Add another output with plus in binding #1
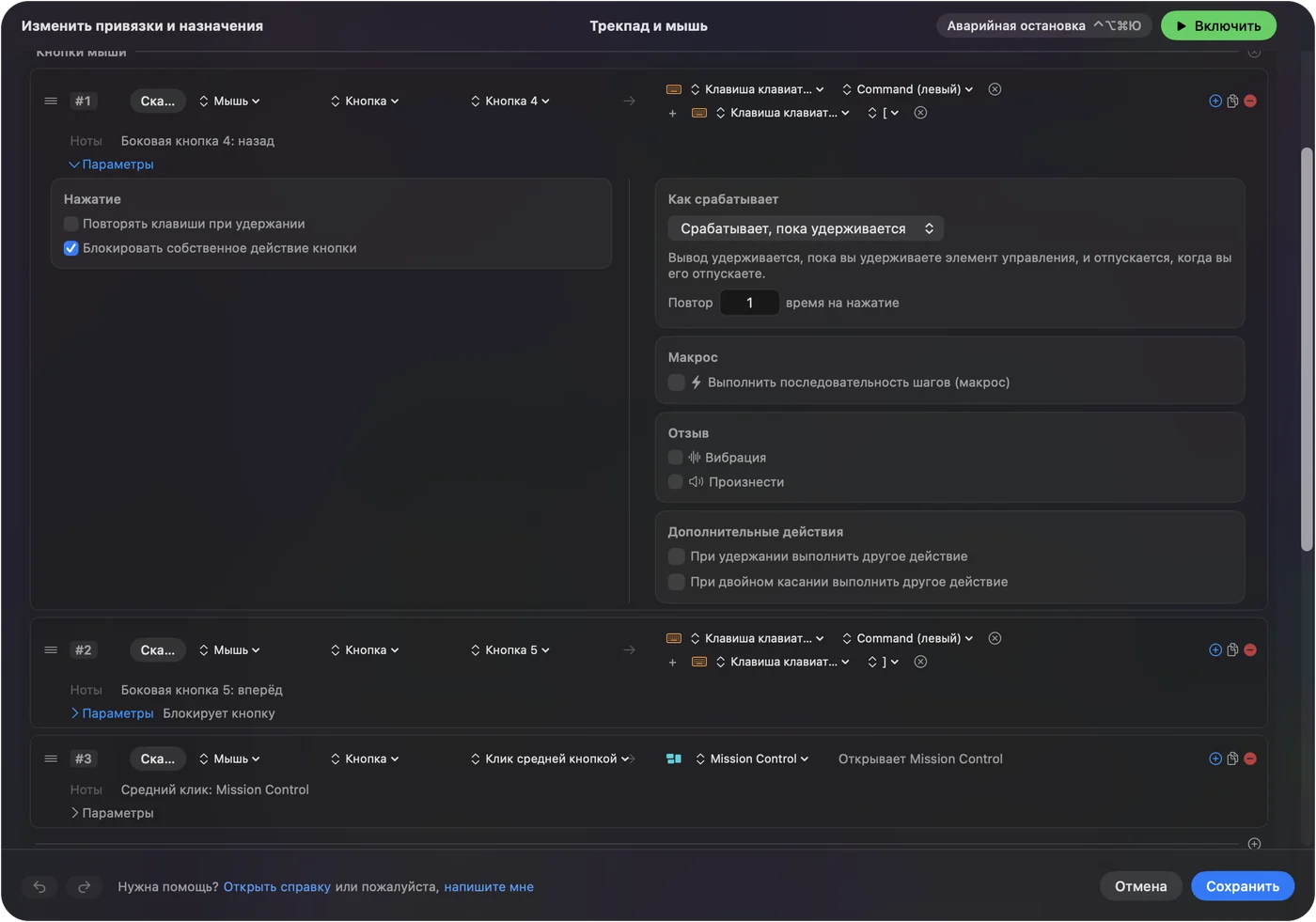Viewport: 1316px width, 922px height. click(672, 113)
